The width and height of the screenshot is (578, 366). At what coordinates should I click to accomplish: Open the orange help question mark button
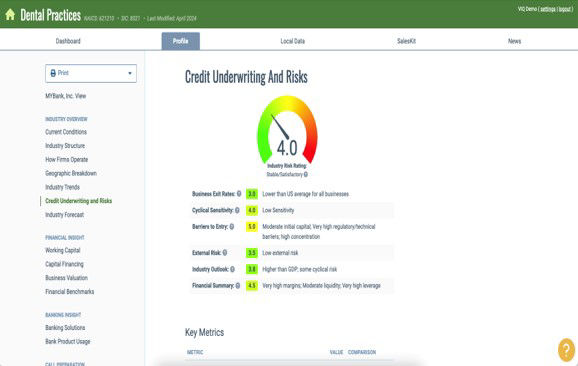pyautogui.click(x=566, y=350)
